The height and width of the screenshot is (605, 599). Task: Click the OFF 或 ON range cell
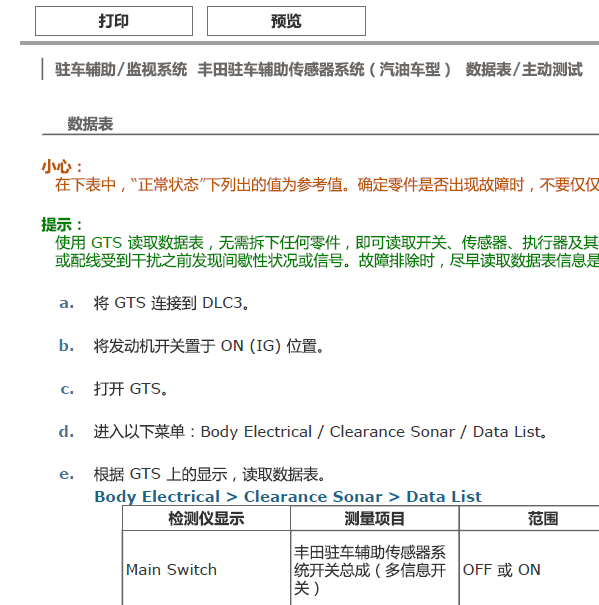[x=529, y=570]
